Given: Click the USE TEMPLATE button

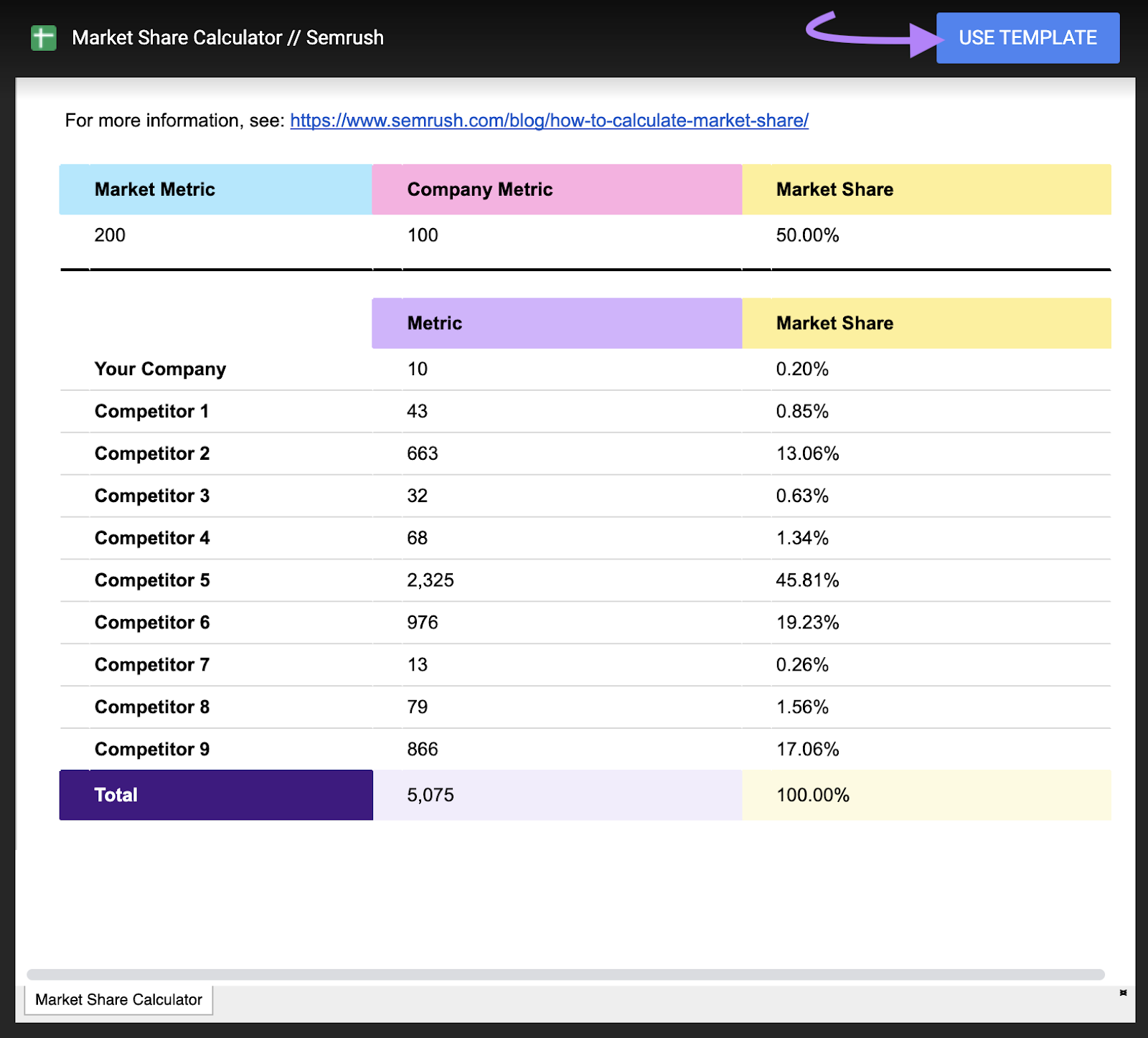Looking at the screenshot, I should [x=1027, y=38].
